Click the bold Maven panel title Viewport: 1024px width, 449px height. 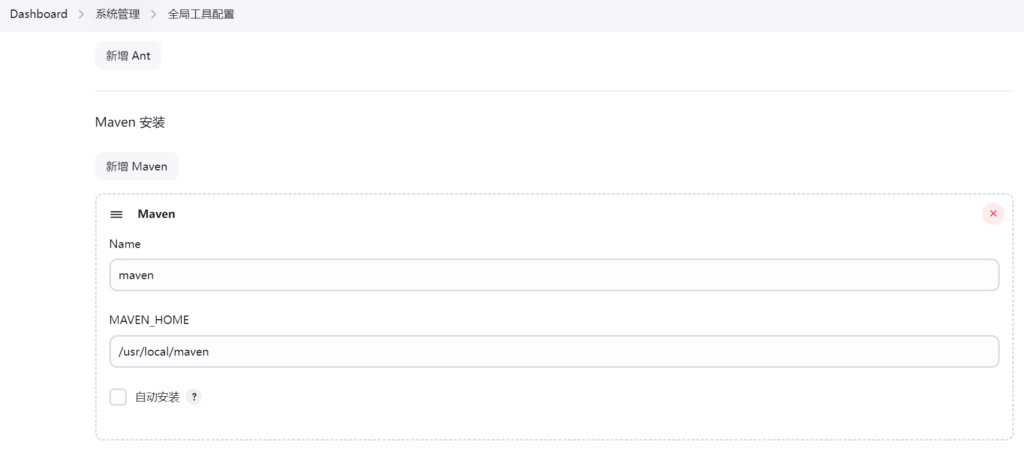coord(156,214)
